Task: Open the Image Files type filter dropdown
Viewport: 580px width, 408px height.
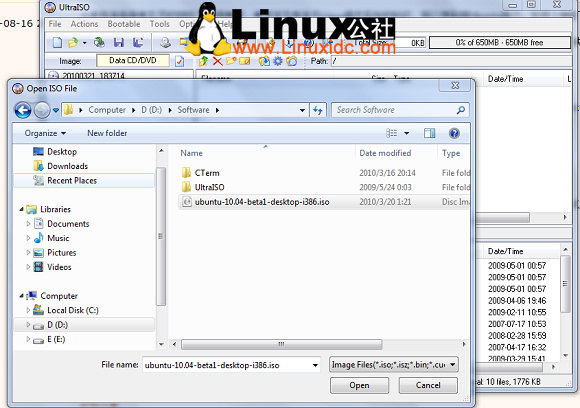Action: [394, 365]
